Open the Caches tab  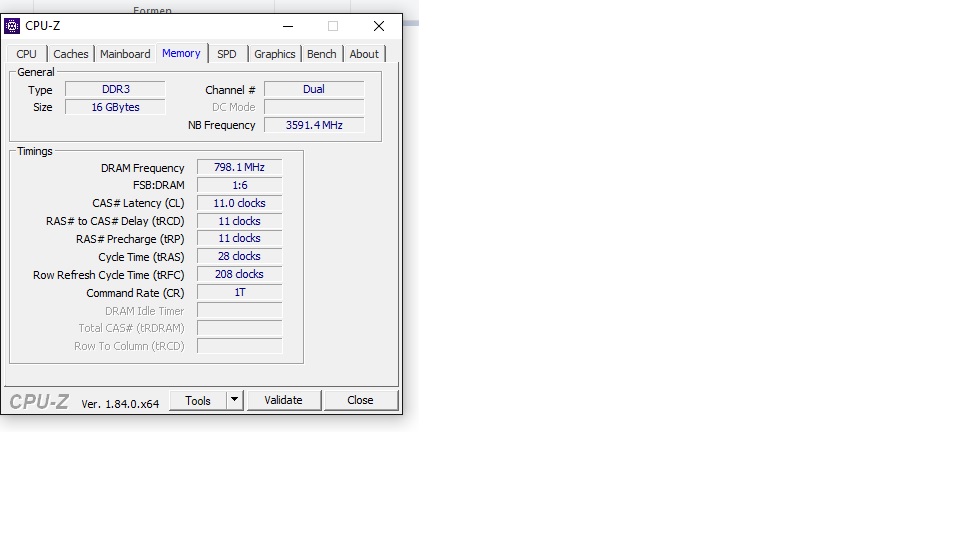70,54
